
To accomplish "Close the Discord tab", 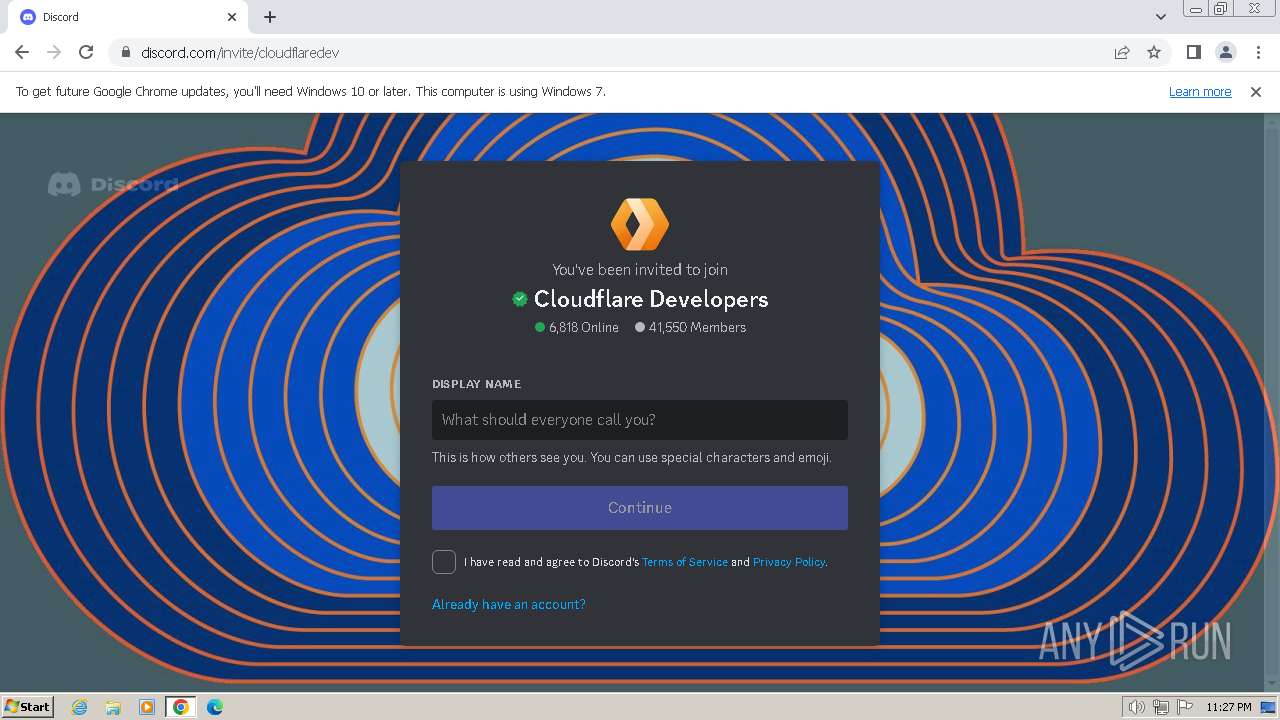I will coord(232,17).
